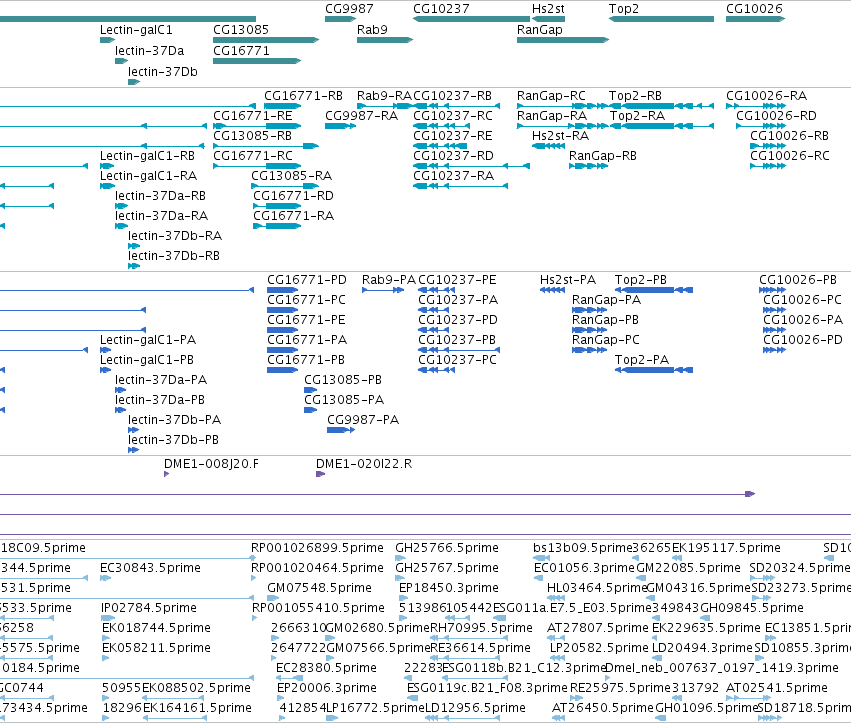Image resolution: width=851 pixels, height=723 pixels.
Task: Click transcript RanGap-RC
Action: click(x=551, y=96)
